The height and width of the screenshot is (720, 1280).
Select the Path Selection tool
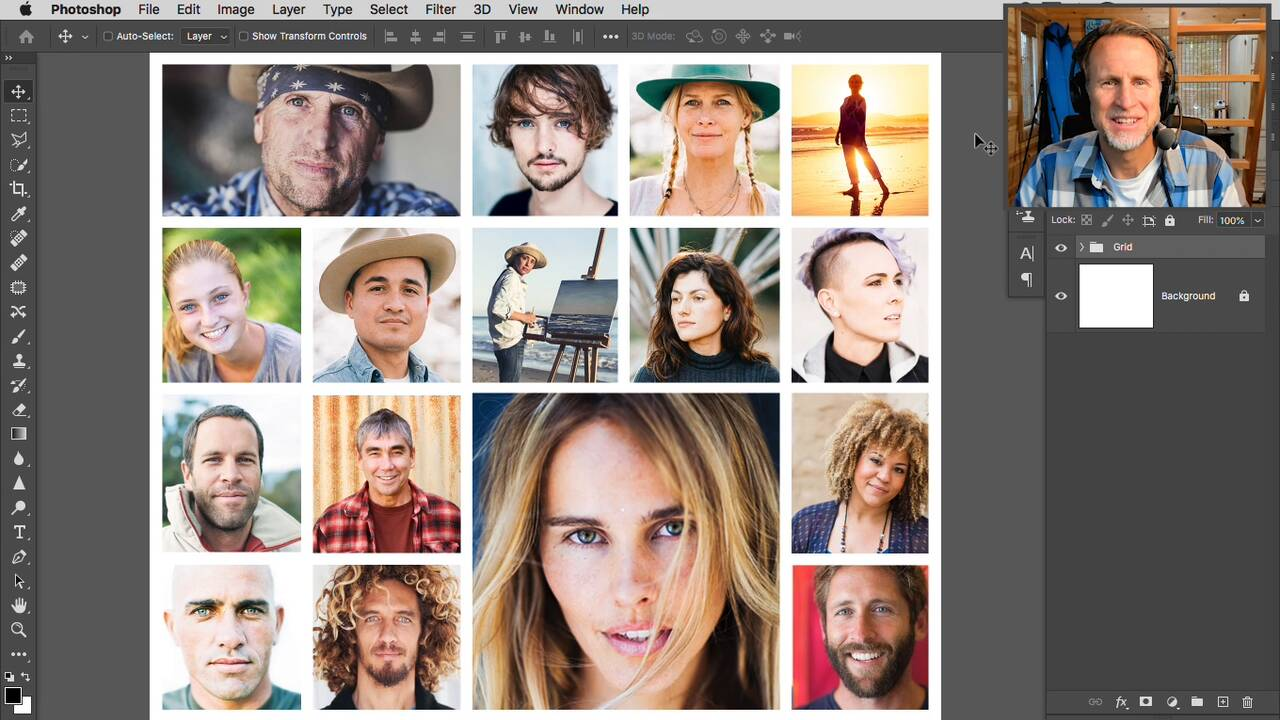(19, 581)
